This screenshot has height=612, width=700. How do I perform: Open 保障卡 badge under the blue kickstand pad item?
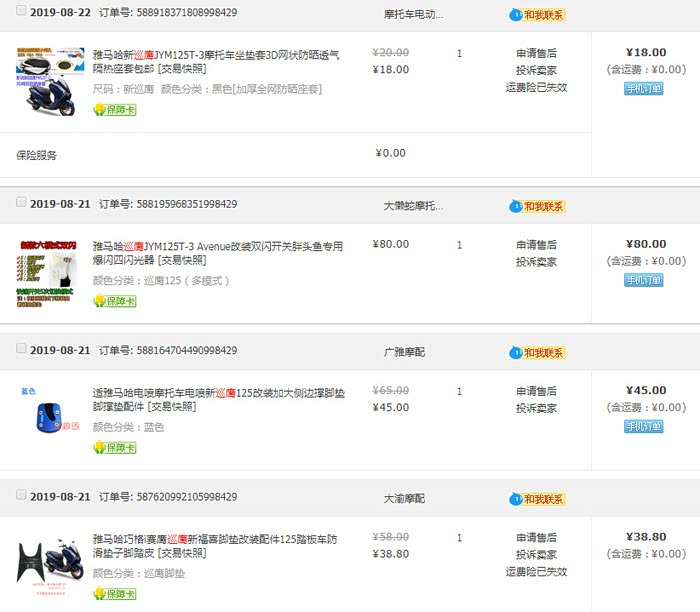115,447
